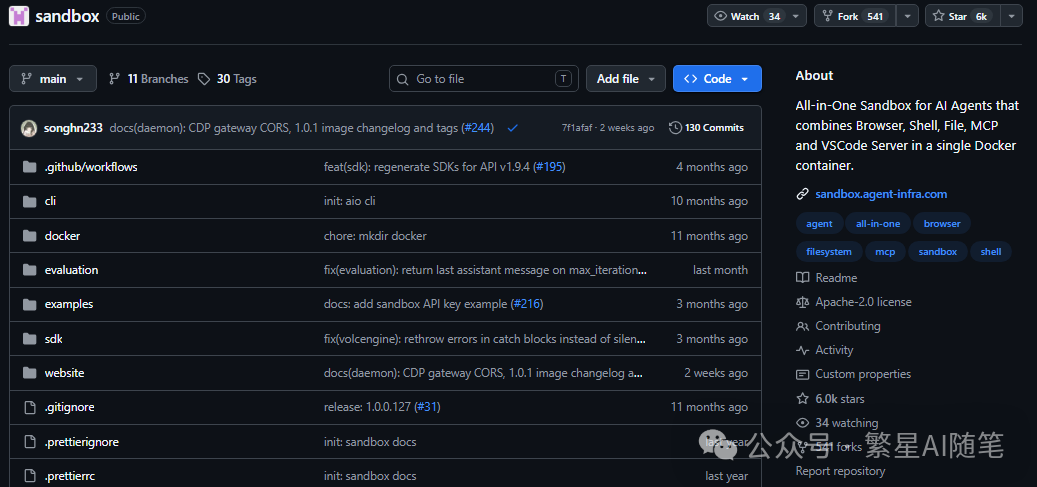
Task: Open commit hash 7f1afaf
Action: coord(578,128)
